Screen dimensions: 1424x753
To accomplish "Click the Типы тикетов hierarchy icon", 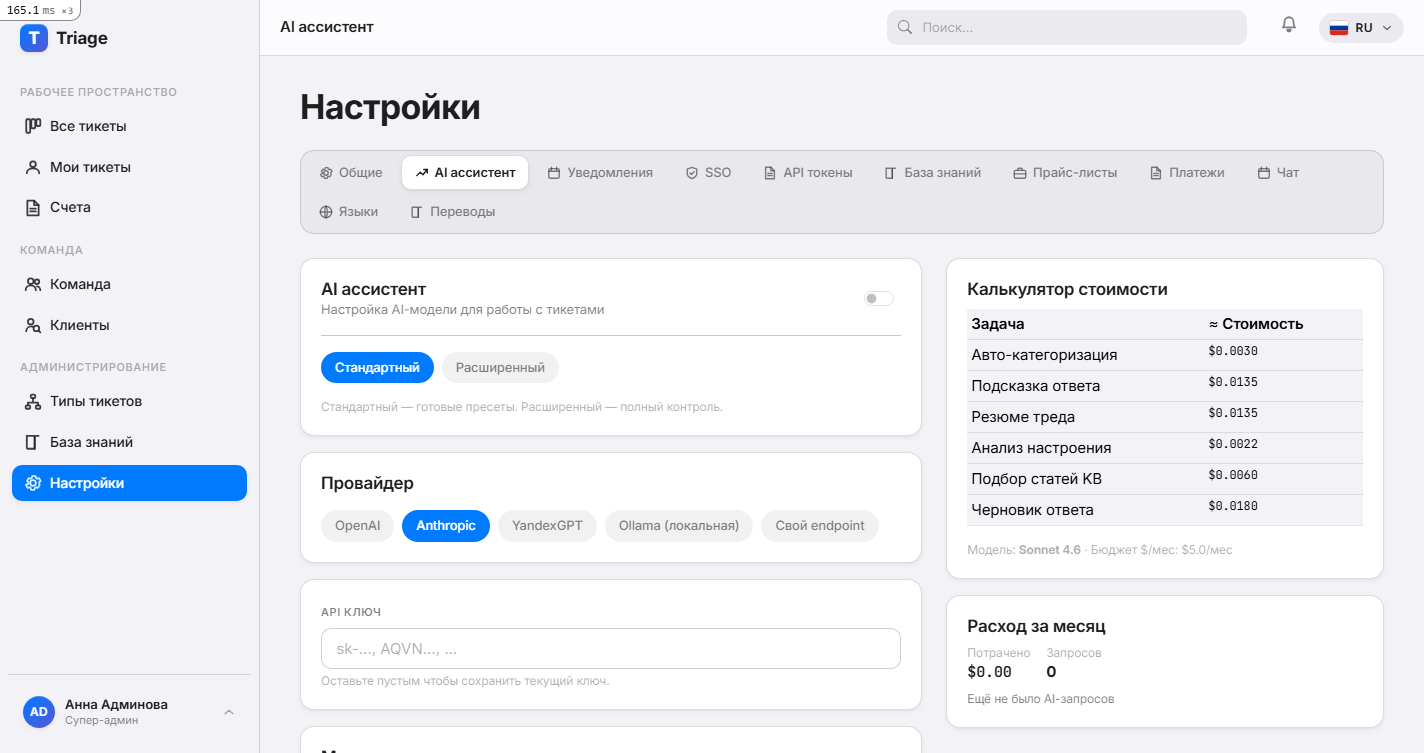I will [x=33, y=401].
